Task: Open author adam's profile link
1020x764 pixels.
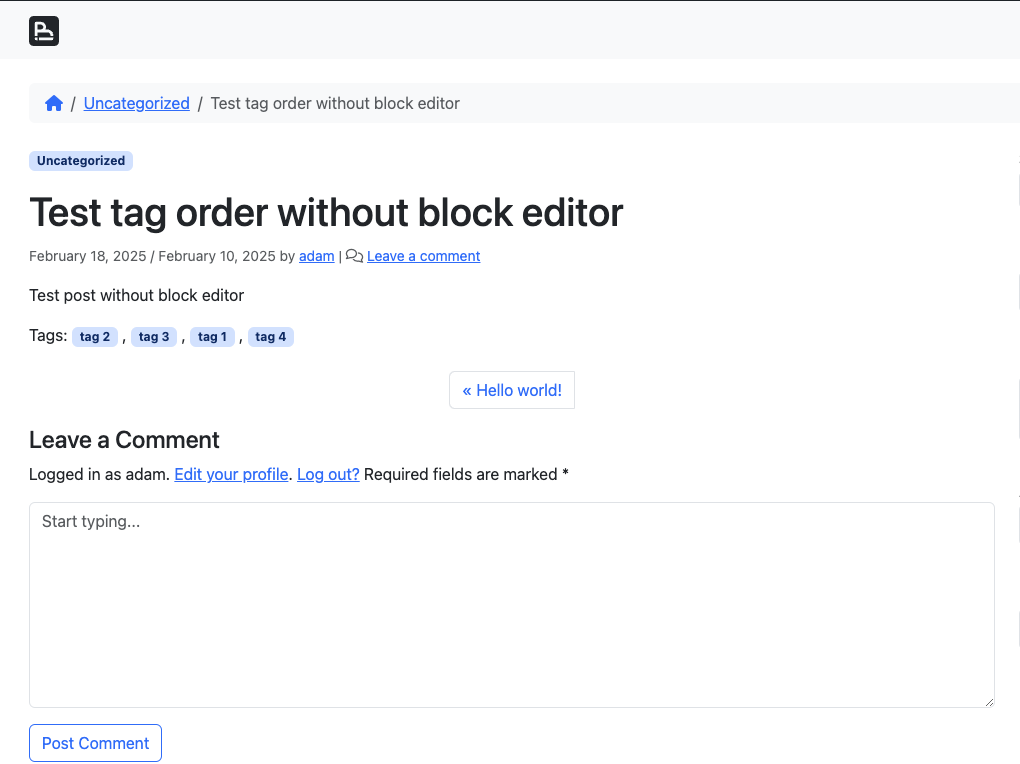Action: (316, 256)
